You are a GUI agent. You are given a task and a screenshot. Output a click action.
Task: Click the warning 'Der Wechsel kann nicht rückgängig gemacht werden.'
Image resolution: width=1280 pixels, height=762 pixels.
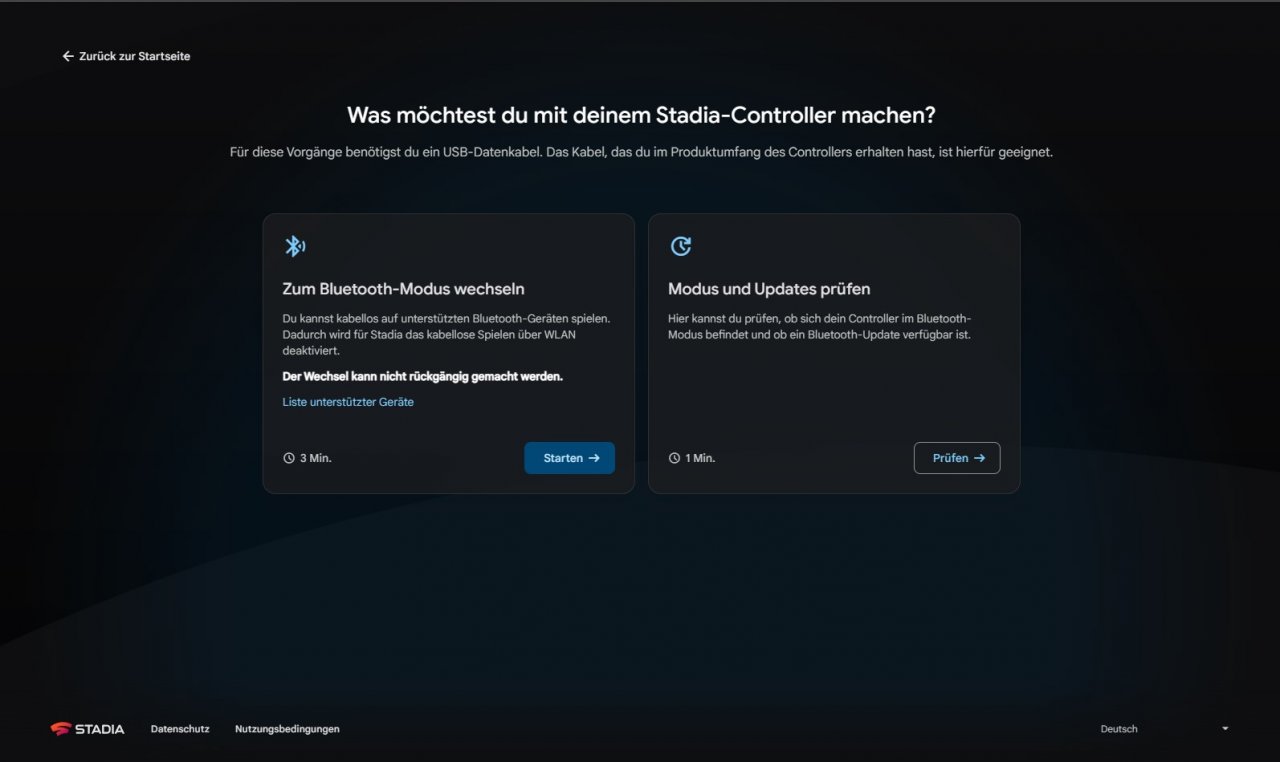(x=423, y=377)
